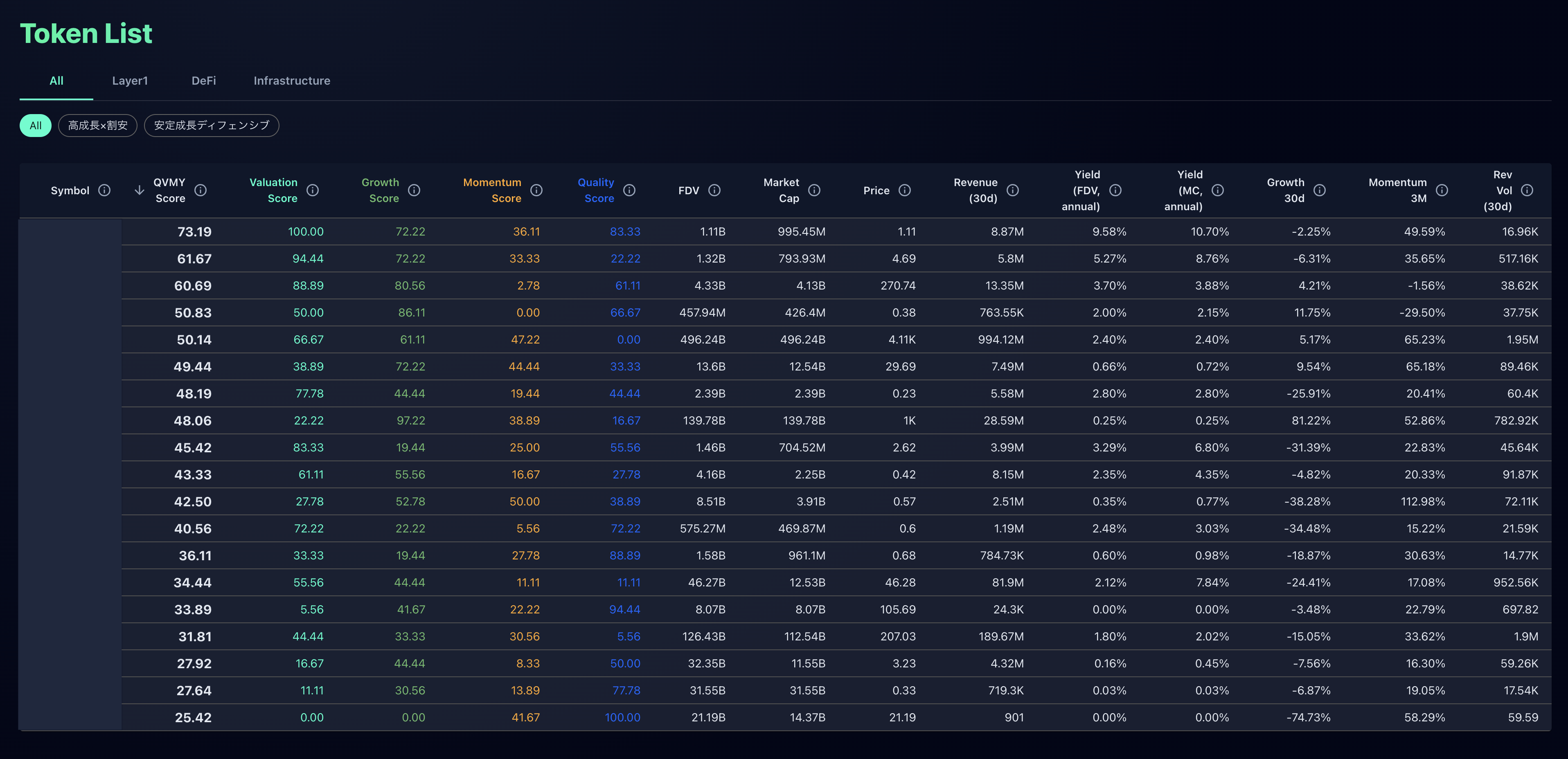Open the Symbol column info tooltip
Viewport: 1568px width, 759px height.
click(x=105, y=190)
